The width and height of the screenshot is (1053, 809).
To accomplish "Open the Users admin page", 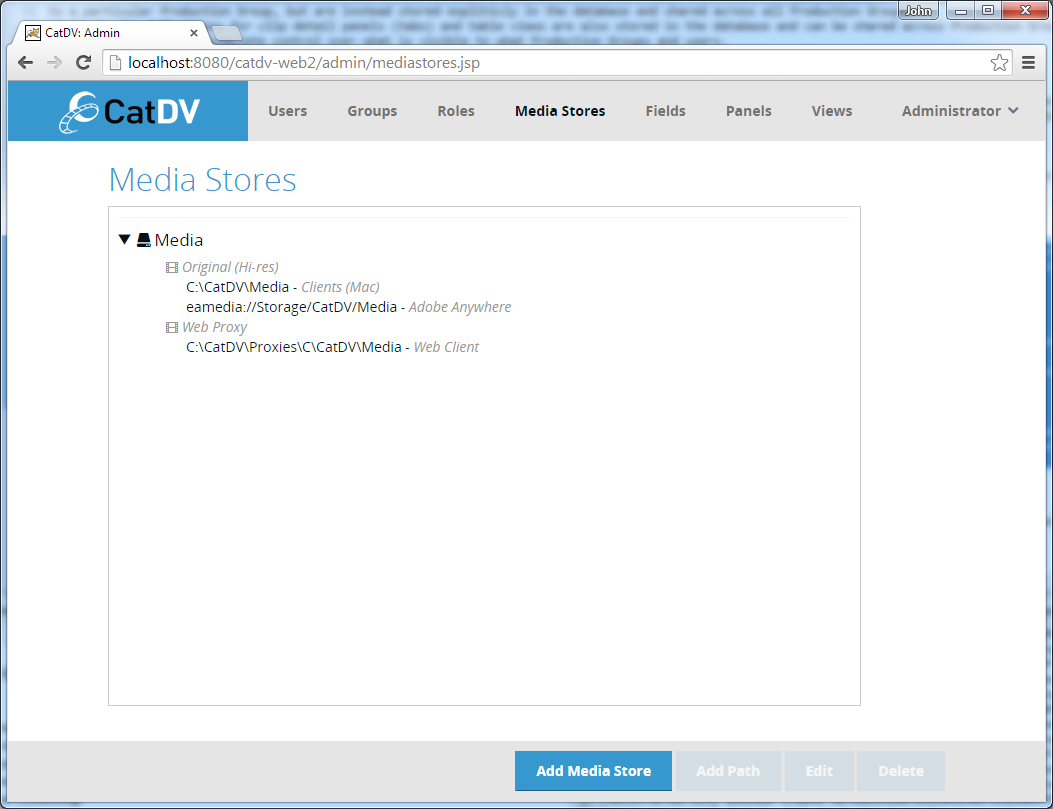I will click(287, 111).
